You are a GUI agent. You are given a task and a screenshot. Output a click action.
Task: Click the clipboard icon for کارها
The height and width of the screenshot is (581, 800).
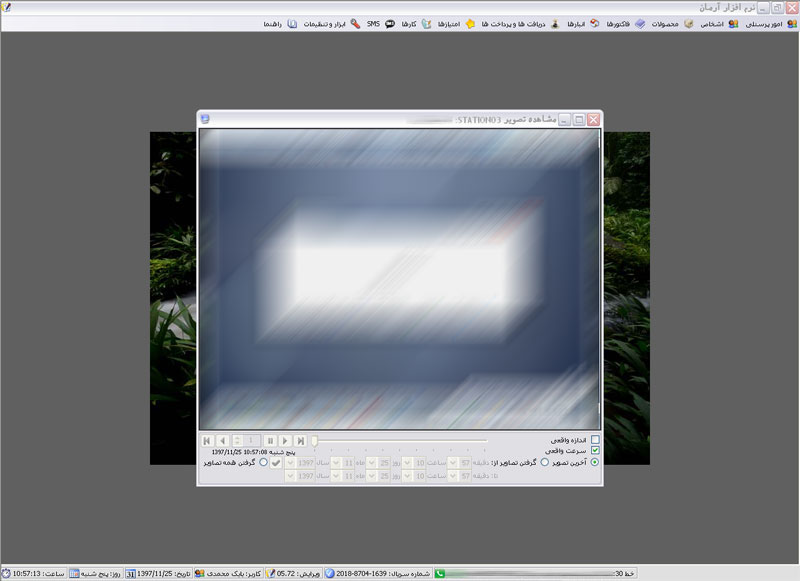point(427,24)
